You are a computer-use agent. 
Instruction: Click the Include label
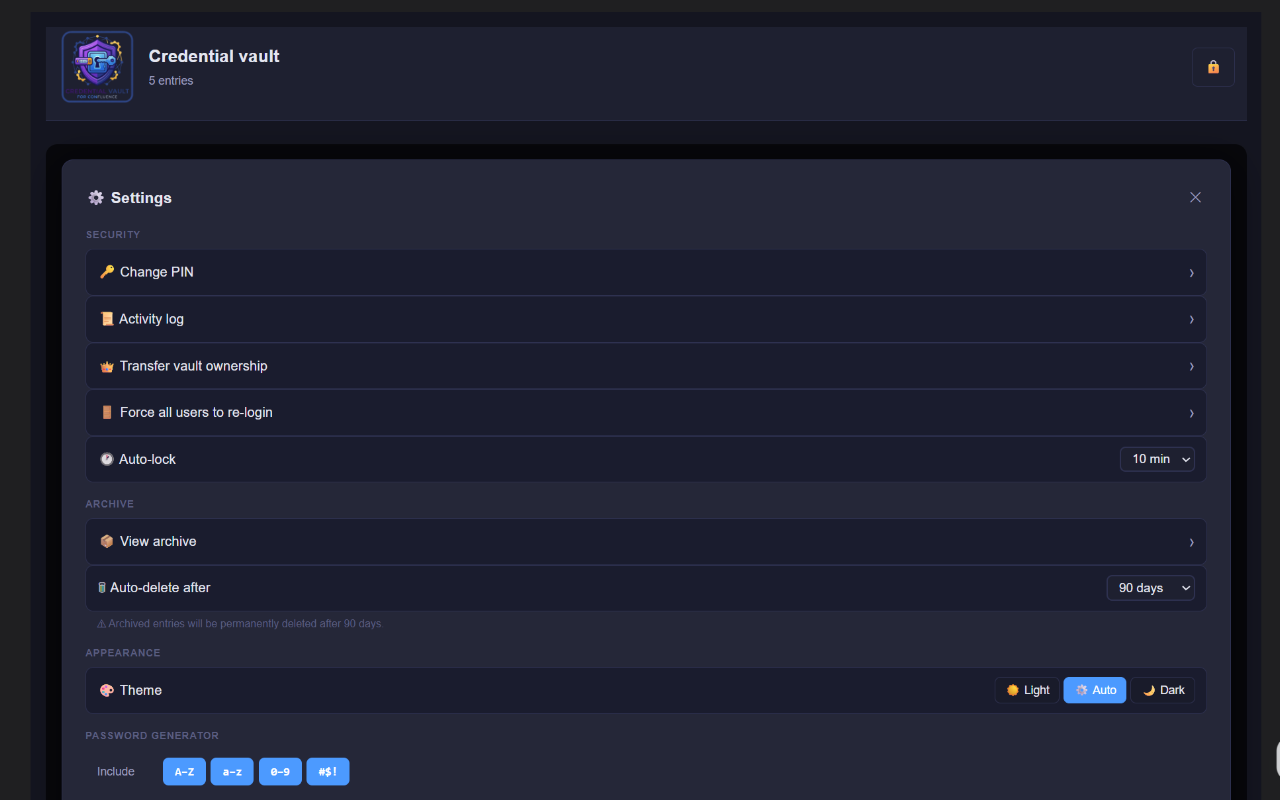[116, 772]
